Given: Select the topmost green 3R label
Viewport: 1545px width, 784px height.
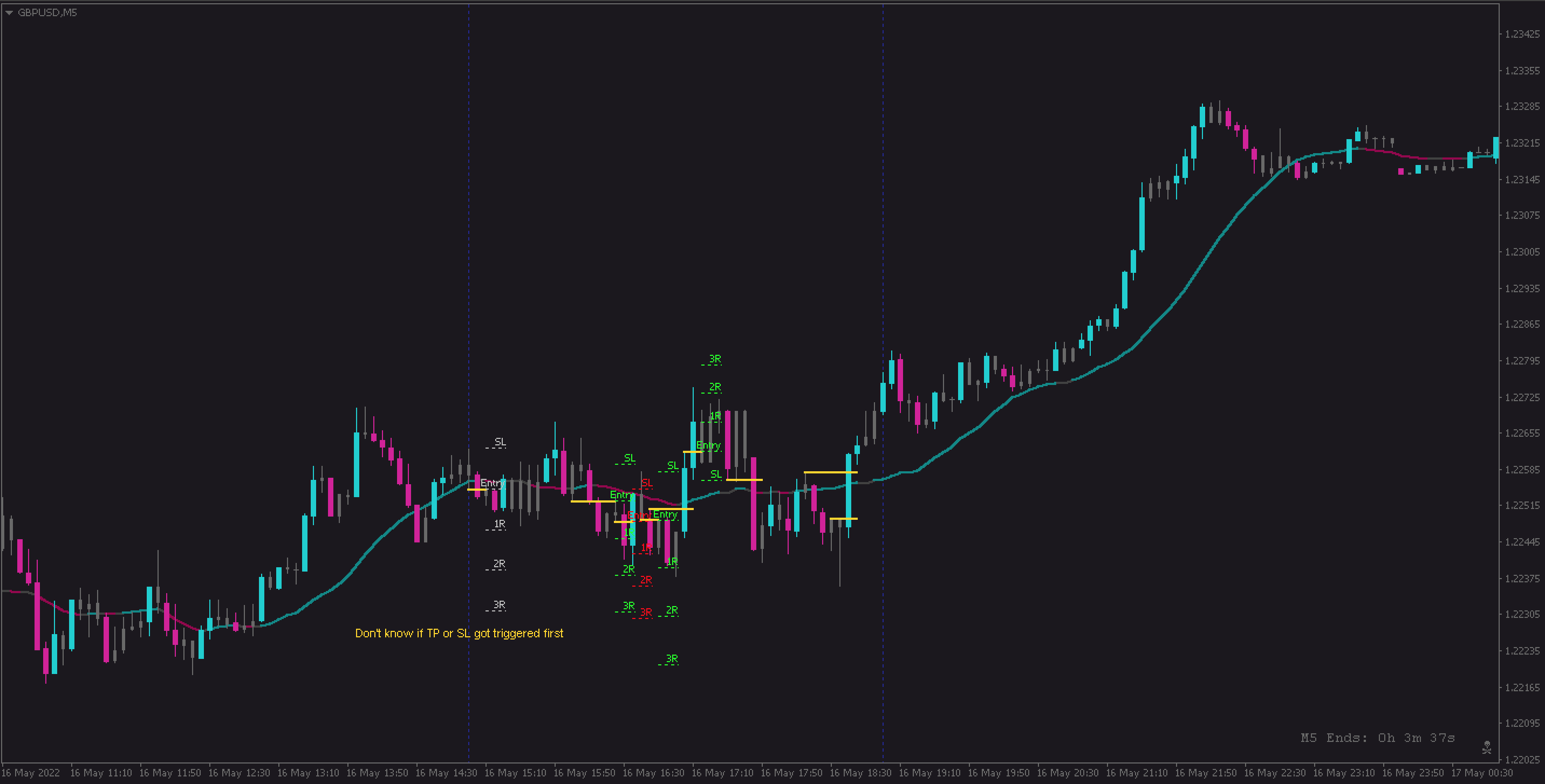Looking at the screenshot, I should [714, 359].
